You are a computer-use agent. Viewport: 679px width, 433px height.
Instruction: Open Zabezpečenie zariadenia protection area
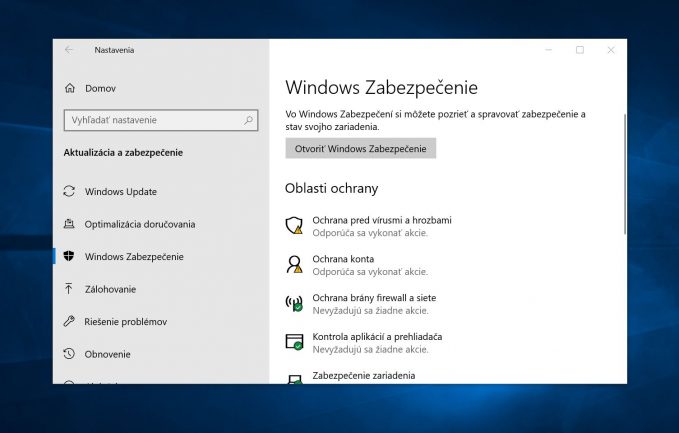(364, 375)
